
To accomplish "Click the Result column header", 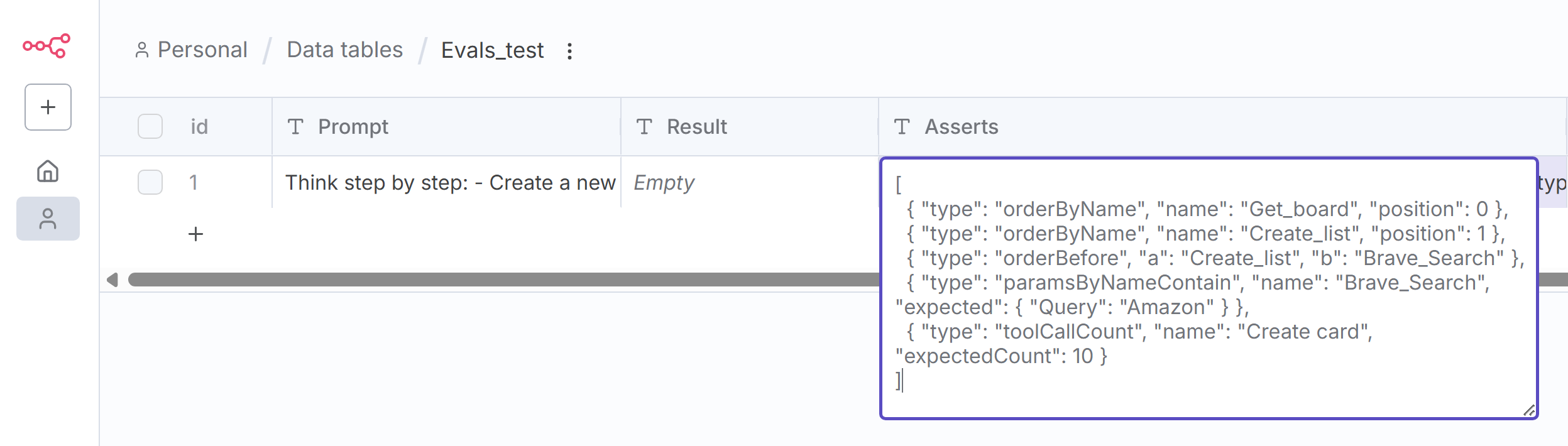I will coord(696,127).
